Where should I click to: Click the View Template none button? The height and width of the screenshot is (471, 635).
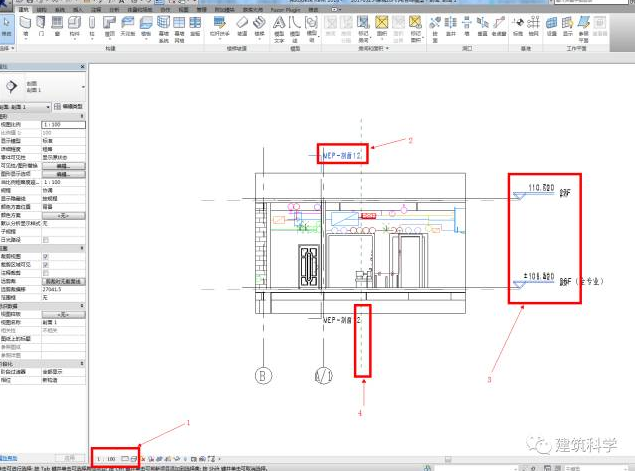coord(64,314)
